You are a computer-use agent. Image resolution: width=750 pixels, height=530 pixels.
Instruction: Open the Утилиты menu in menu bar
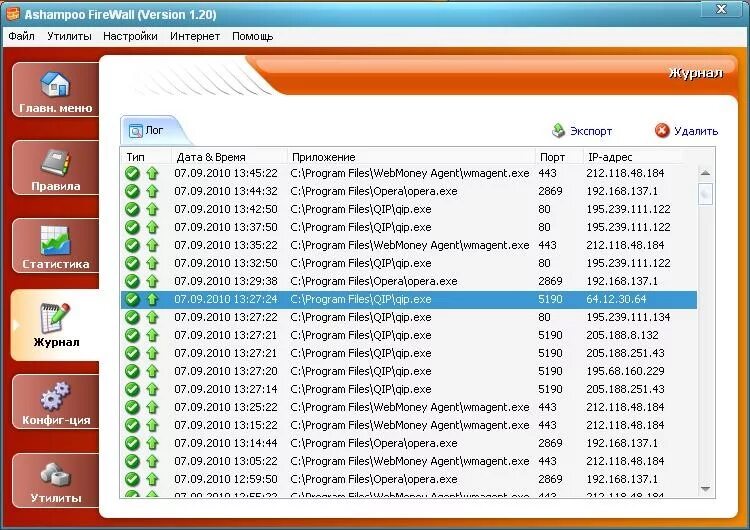point(69,36)
